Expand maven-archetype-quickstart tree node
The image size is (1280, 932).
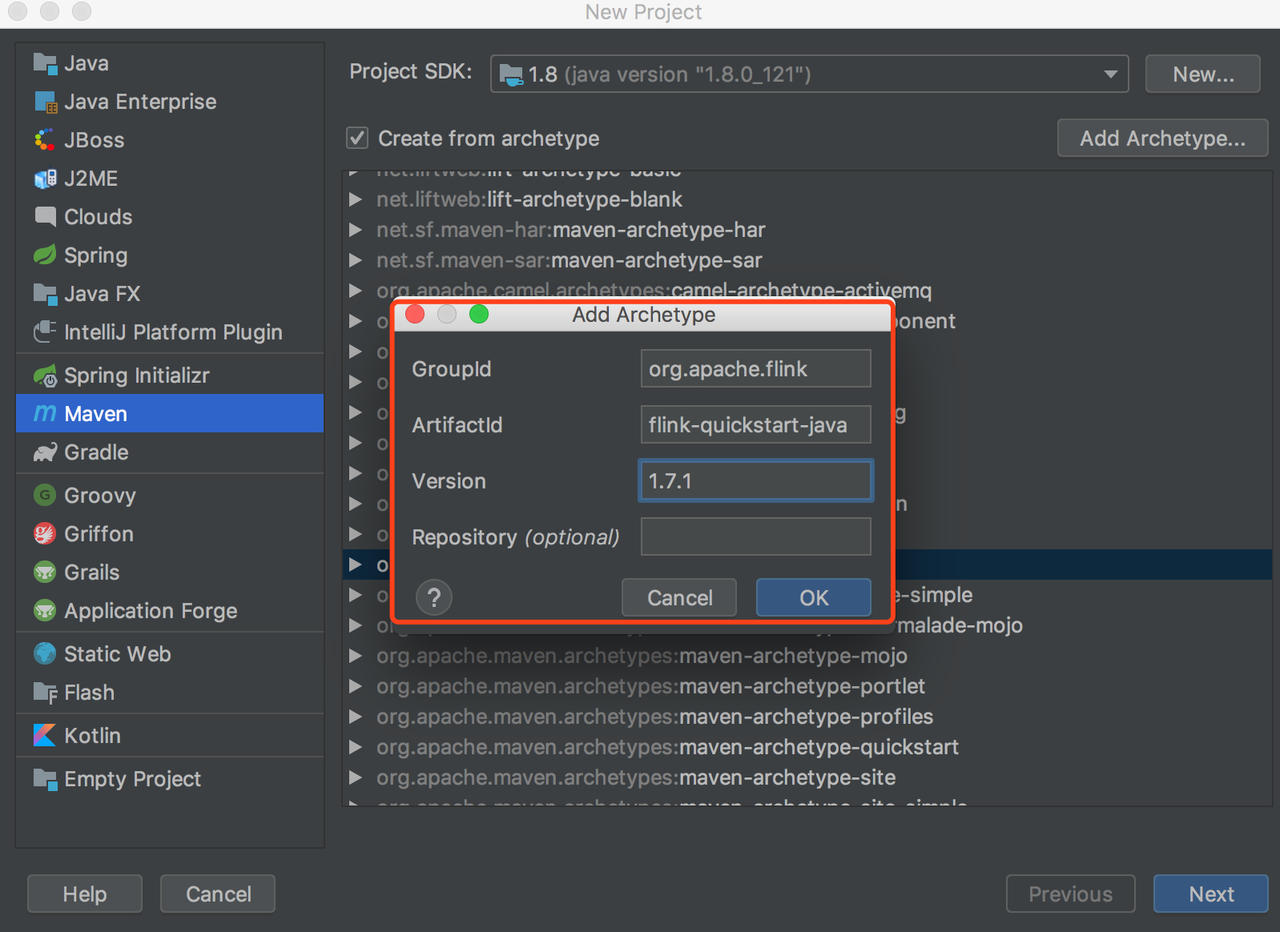[356, 747]
